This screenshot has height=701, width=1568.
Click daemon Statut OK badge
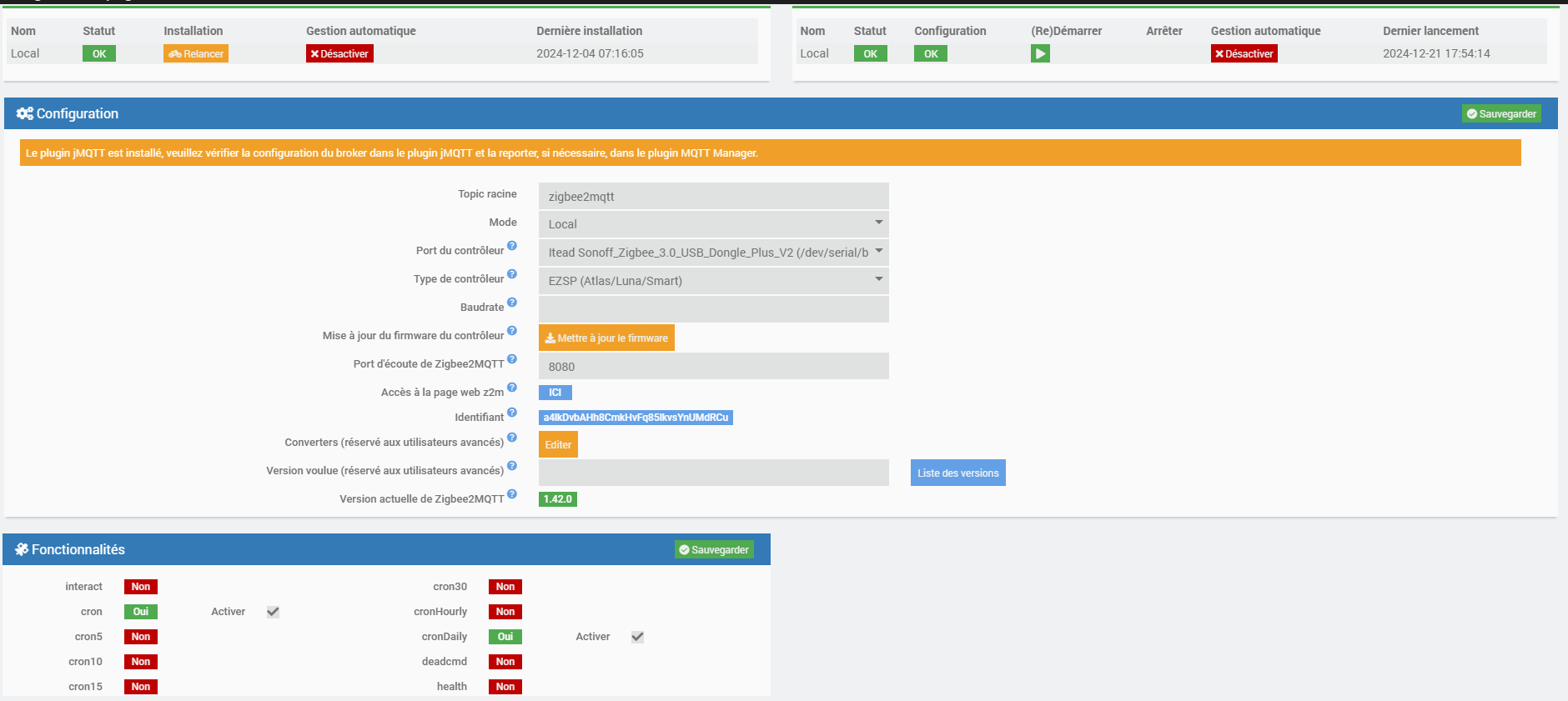click(x=870, y=53)
